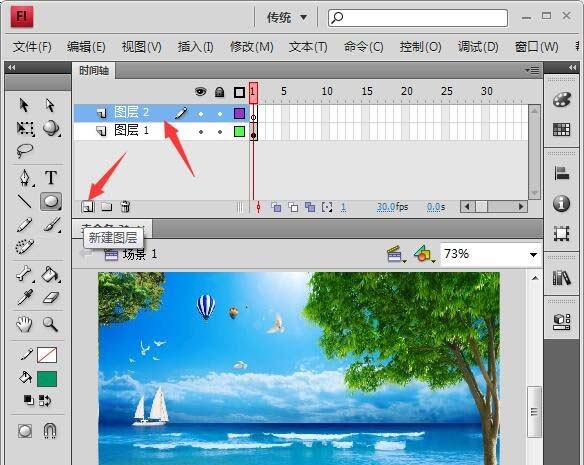Open the 修改(M) menu
584x465 pixels.
(252, 47)
